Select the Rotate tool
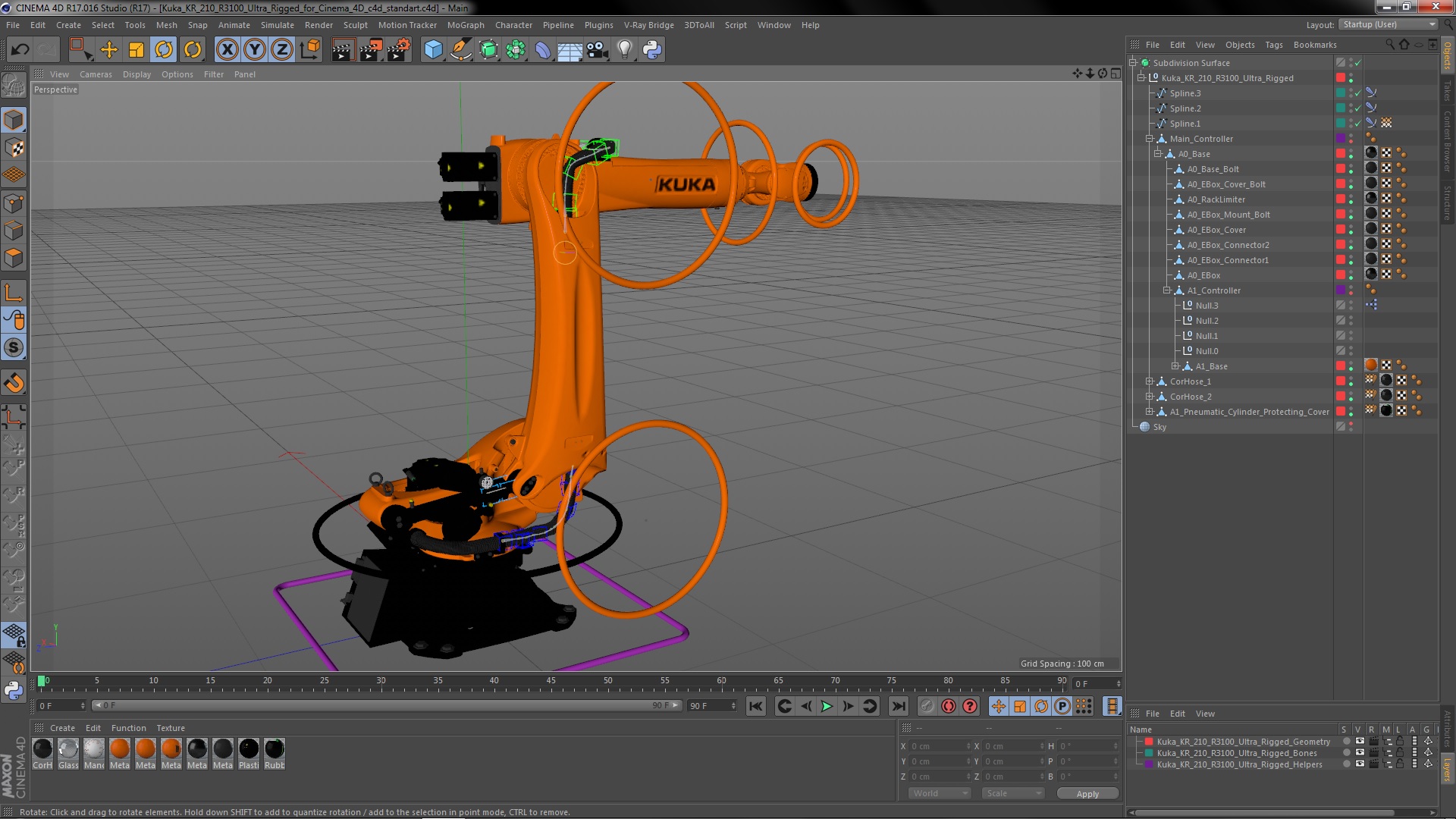 164,50
